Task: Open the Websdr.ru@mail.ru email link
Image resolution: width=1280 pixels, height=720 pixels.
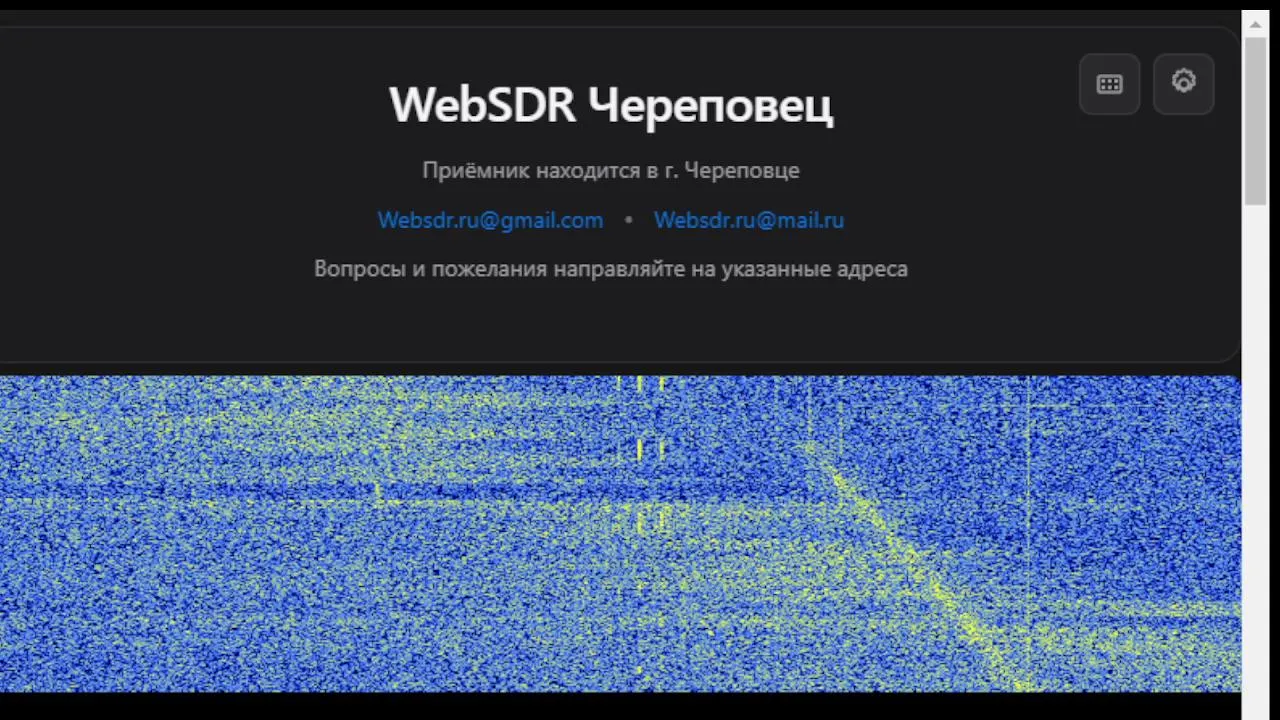Action: point(749,220)
